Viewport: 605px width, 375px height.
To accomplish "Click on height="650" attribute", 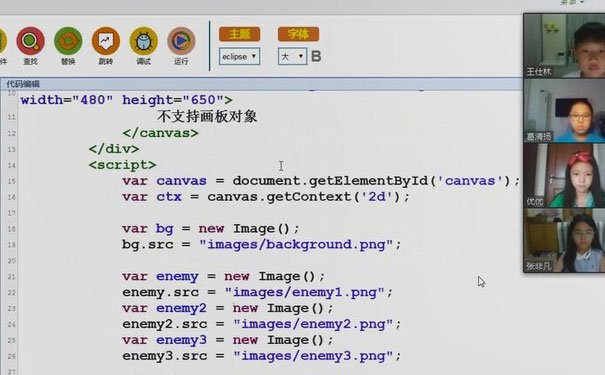I will coord(173,100).
